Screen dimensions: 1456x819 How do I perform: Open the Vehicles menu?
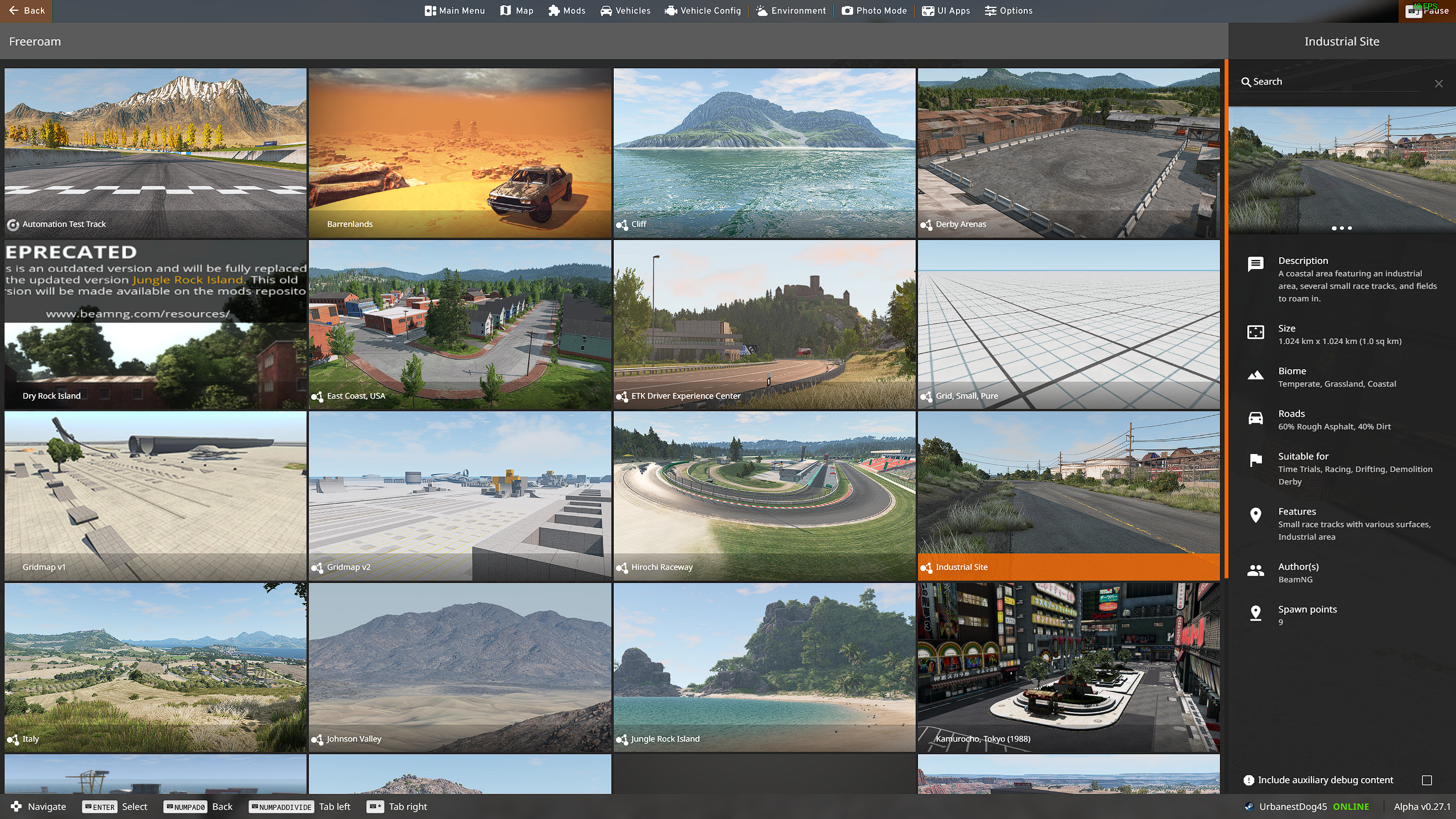[x=625, y=11]
